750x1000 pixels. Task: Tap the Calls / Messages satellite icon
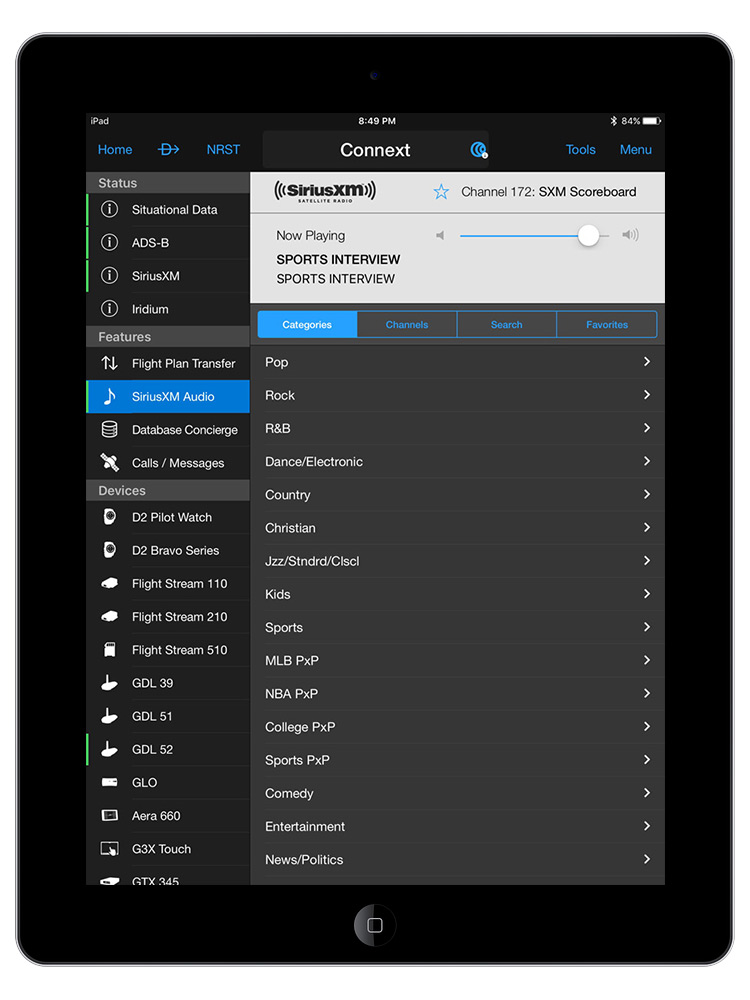(110, 462)
